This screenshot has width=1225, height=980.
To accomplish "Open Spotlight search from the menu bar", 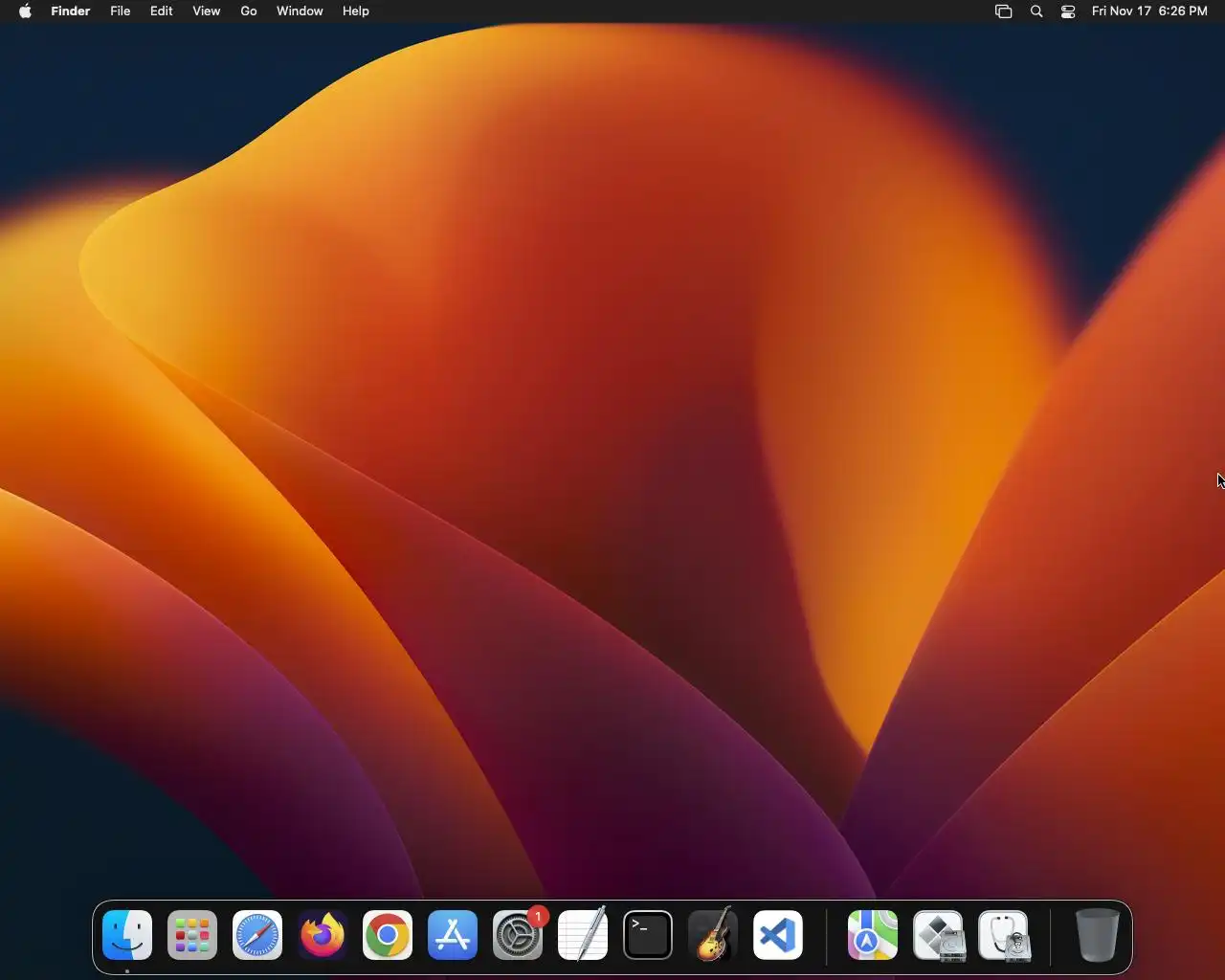I will [x=1036, y=11].
